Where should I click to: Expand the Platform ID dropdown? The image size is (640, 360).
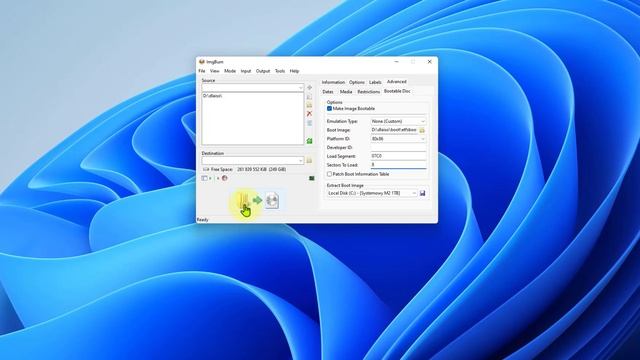coord(423,139)
